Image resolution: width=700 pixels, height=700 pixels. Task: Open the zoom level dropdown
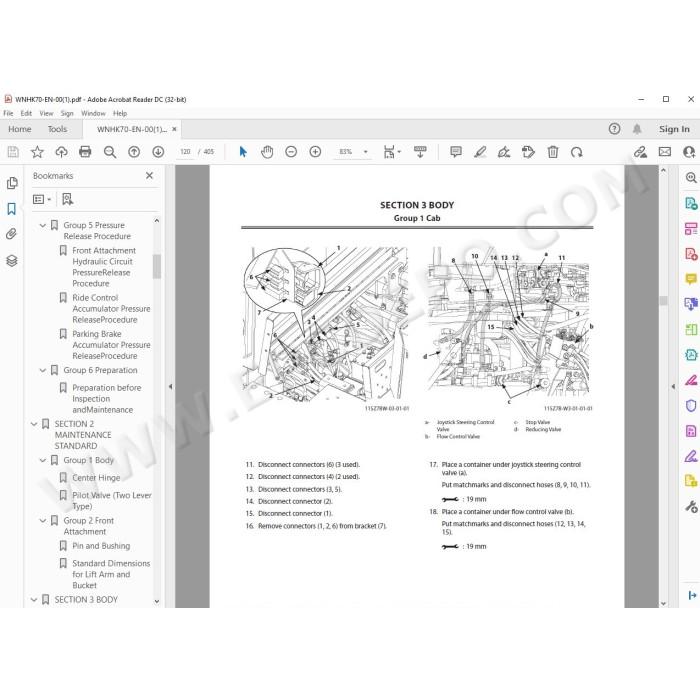point(366,152)
